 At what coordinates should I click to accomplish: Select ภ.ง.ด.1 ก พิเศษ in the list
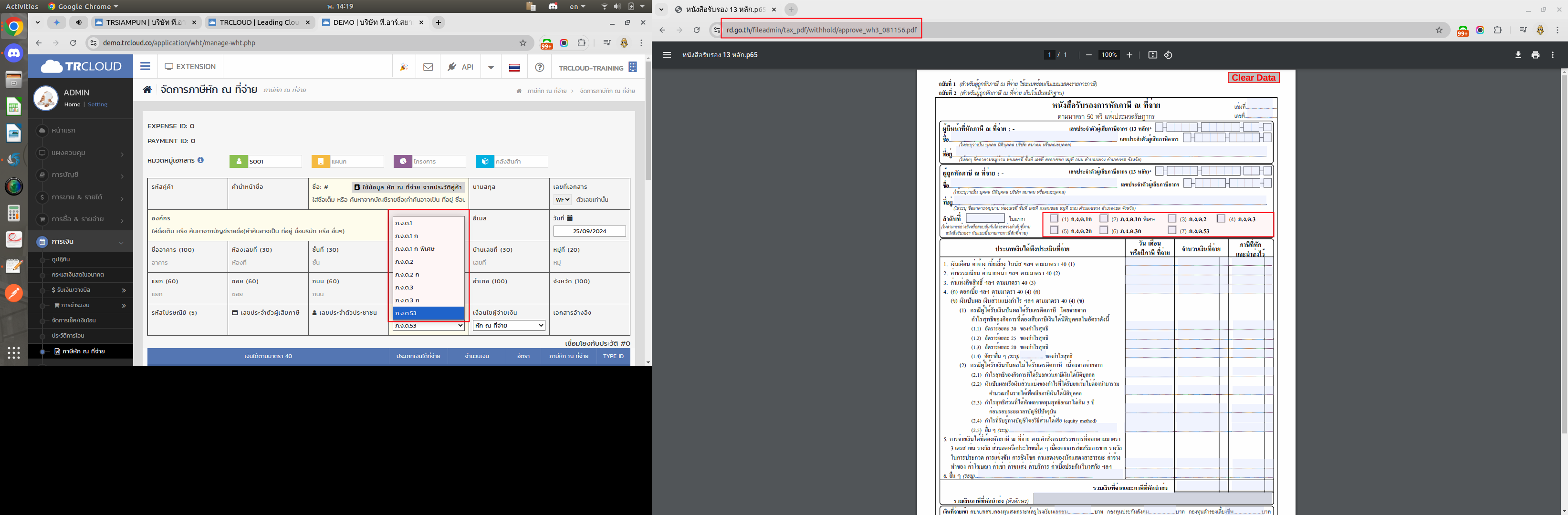click(x=429, y=249)
